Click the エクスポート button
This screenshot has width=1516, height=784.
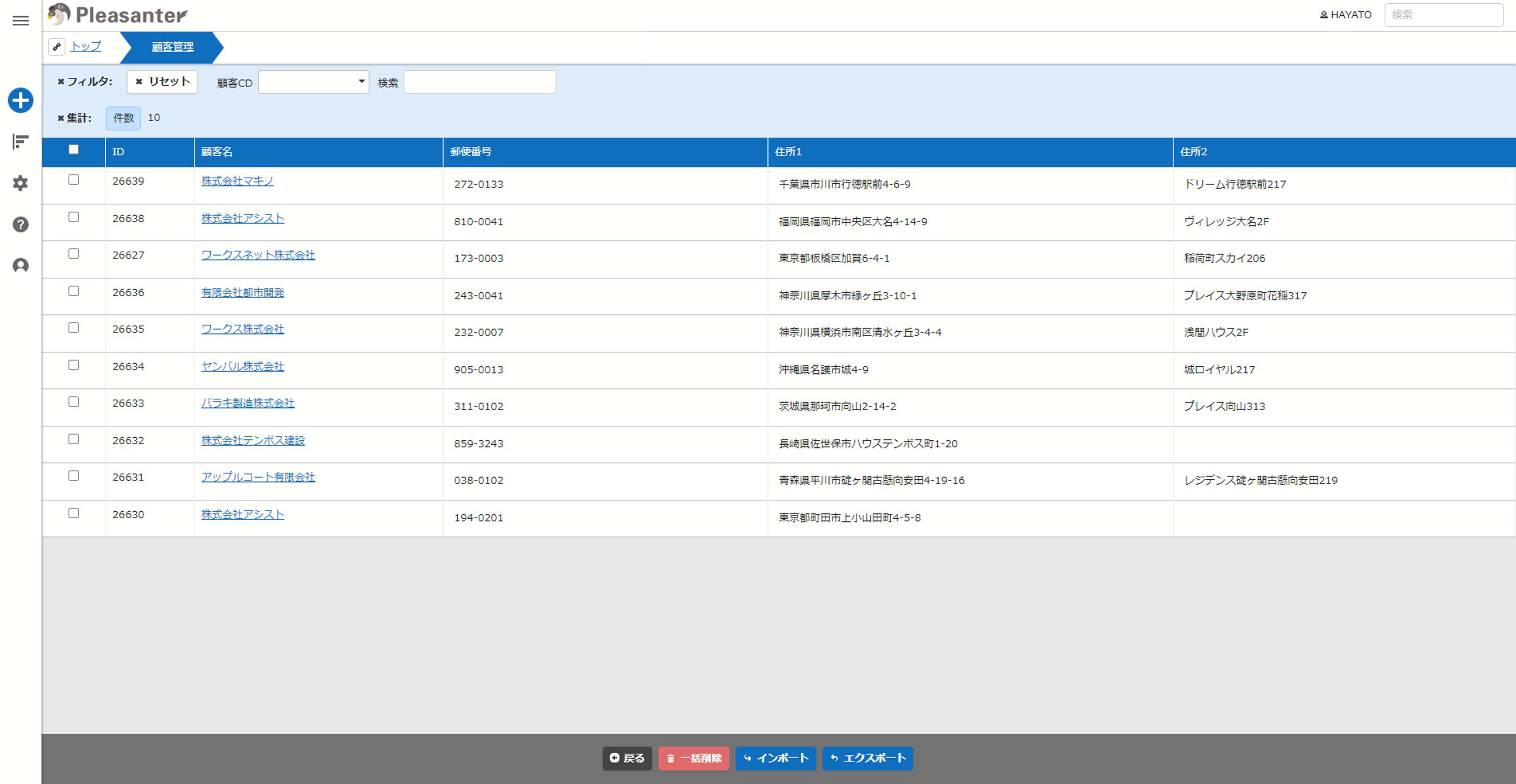click(867, 758)
